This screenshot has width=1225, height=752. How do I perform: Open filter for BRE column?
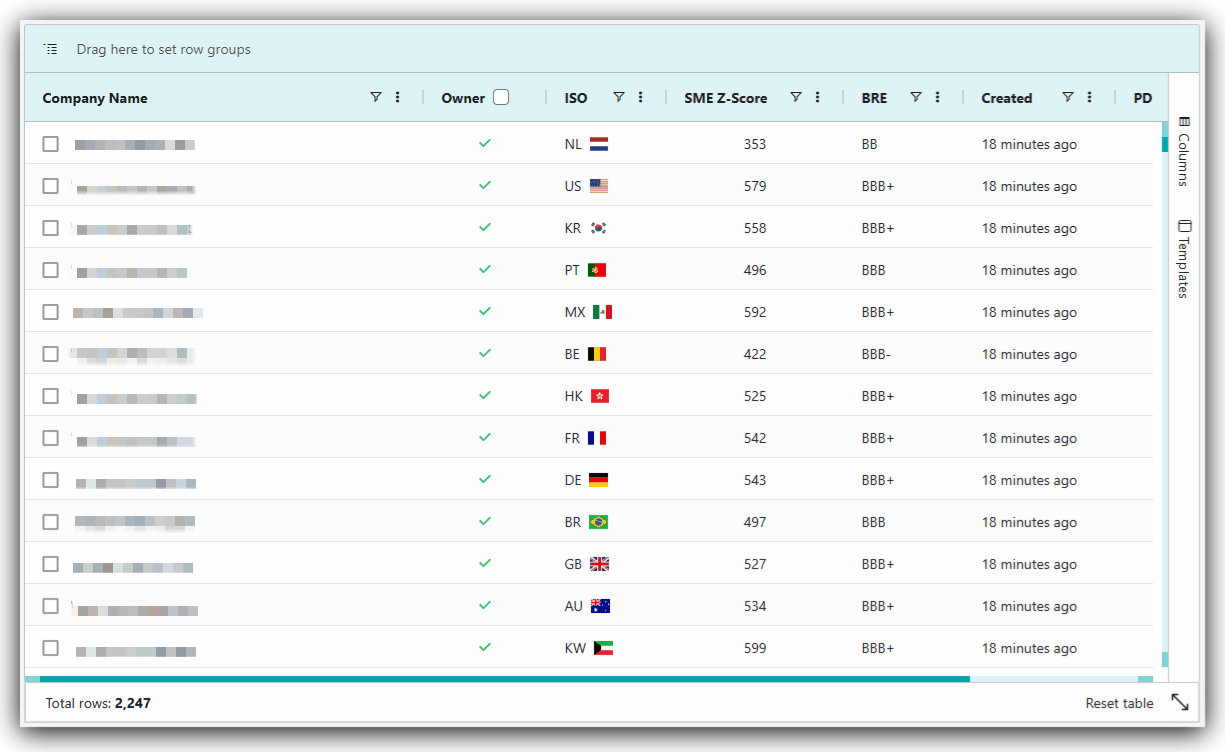coord(916,97)
